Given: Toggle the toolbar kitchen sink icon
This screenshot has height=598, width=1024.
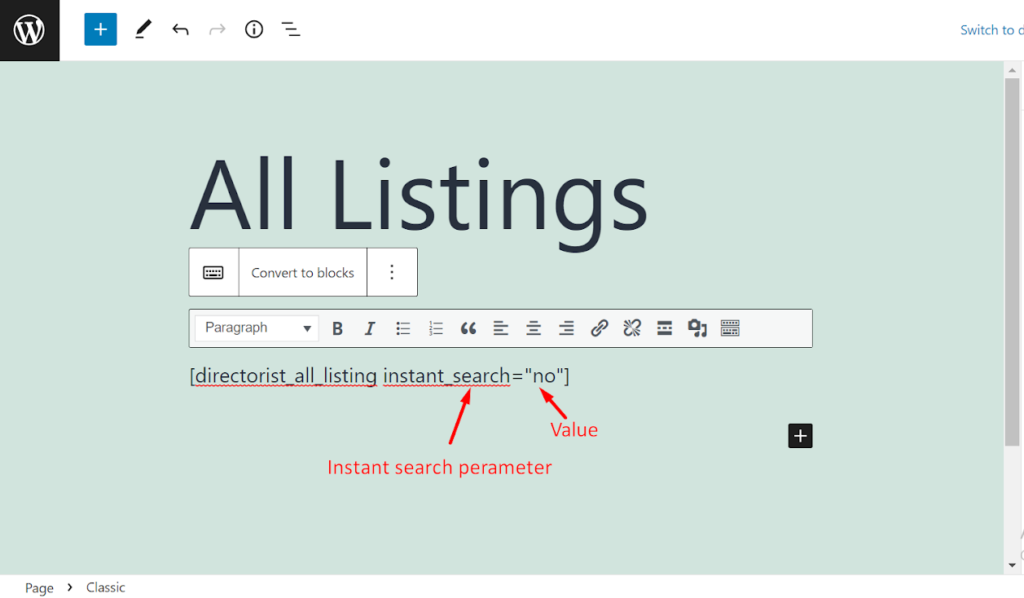Looking at the screenshot, I should tap(729, 328).
